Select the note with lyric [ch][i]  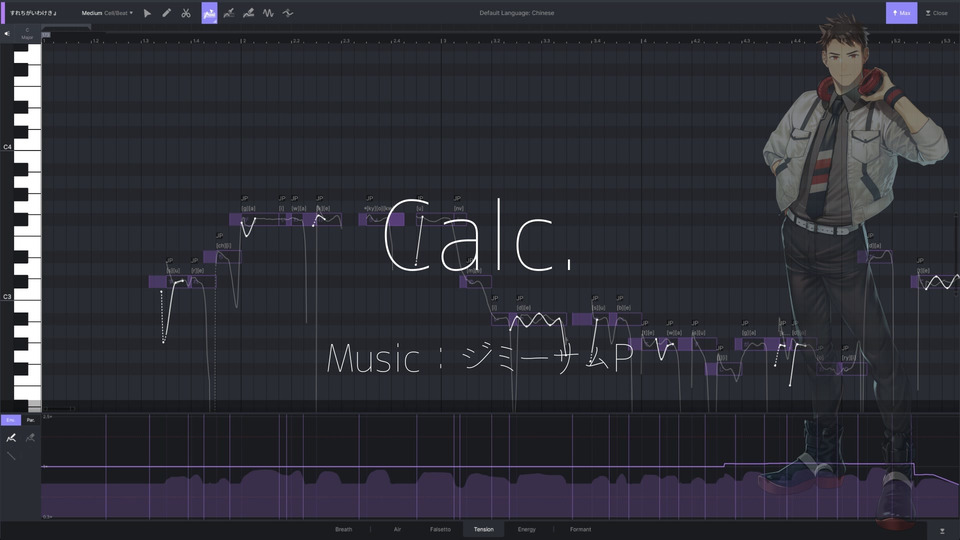222,257
